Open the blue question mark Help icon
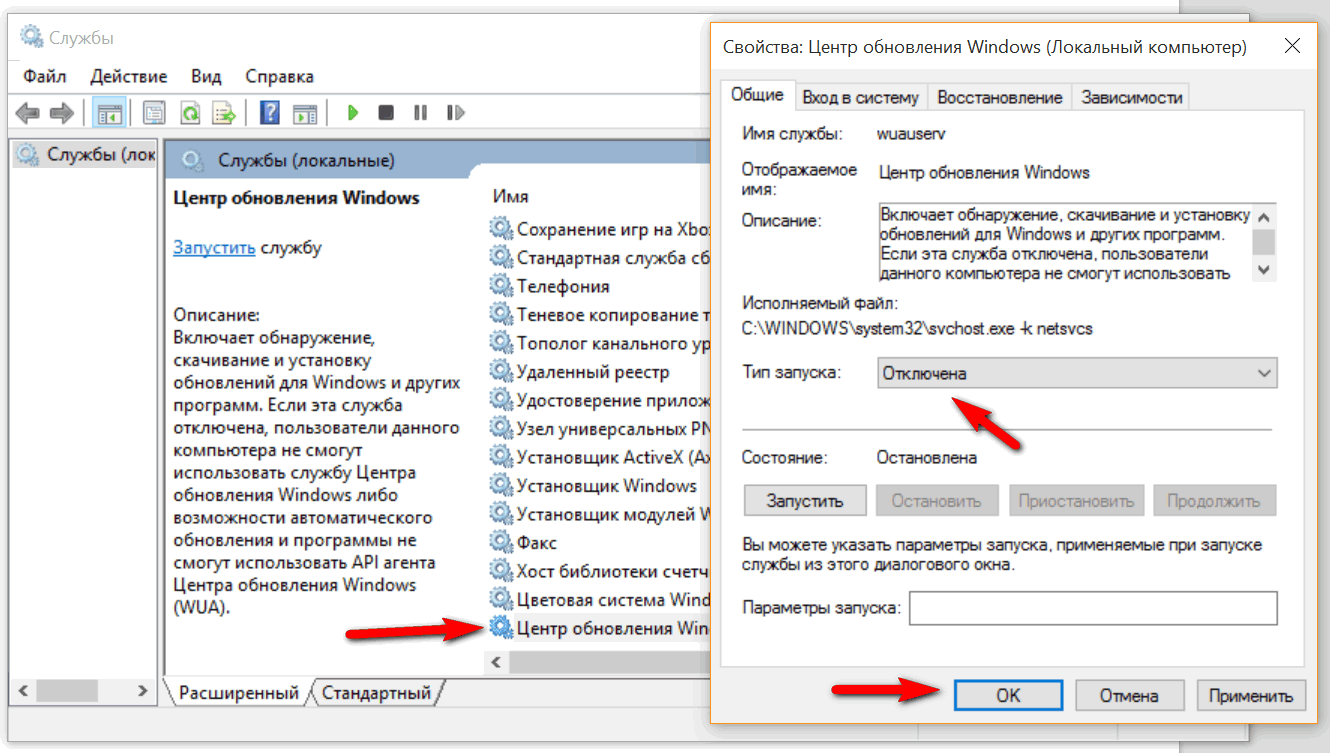Image resolution: width=1330 pixels, height=753 pixels. [270, 113]
